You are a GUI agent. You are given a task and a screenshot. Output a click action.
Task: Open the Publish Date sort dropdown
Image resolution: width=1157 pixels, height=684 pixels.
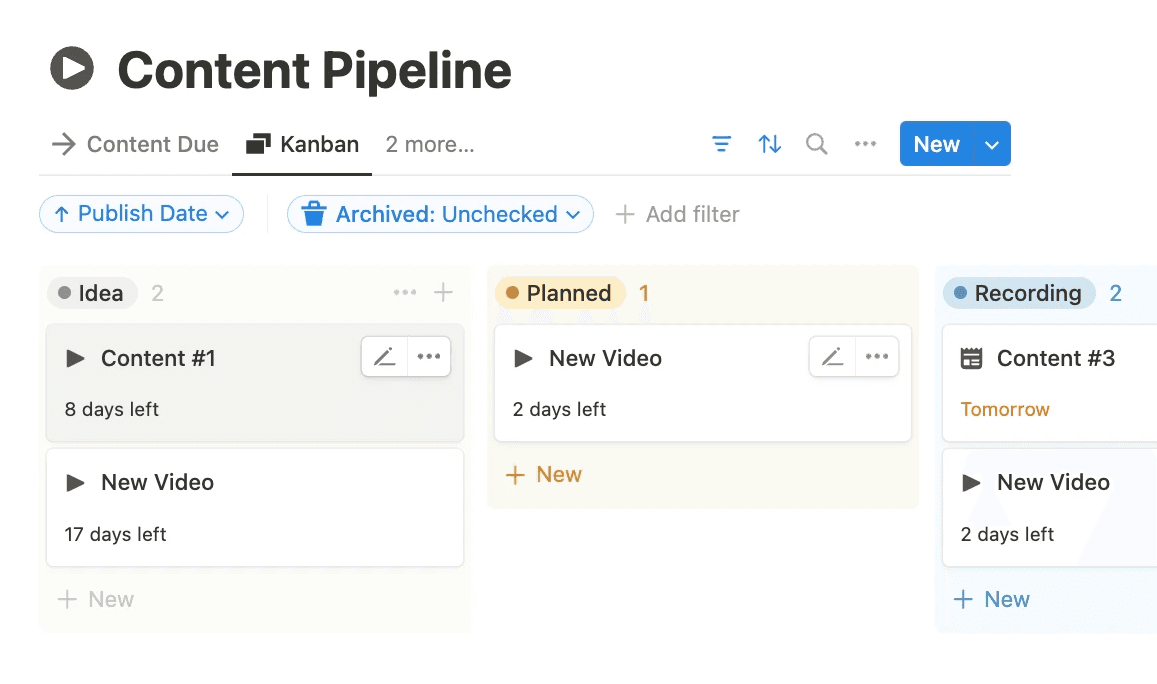[141, 214]
